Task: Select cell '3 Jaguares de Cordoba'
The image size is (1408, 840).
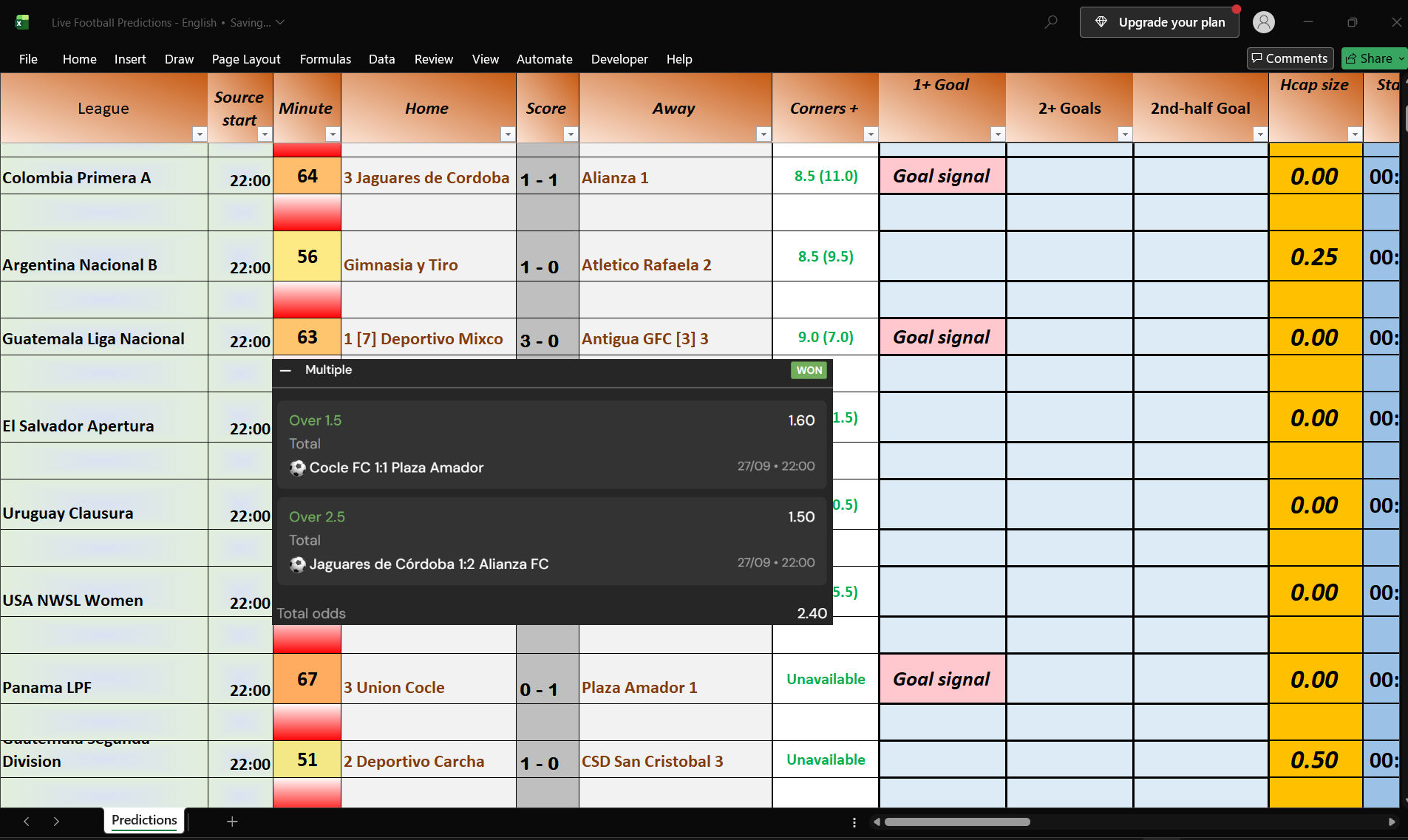Action: point(428,176)
